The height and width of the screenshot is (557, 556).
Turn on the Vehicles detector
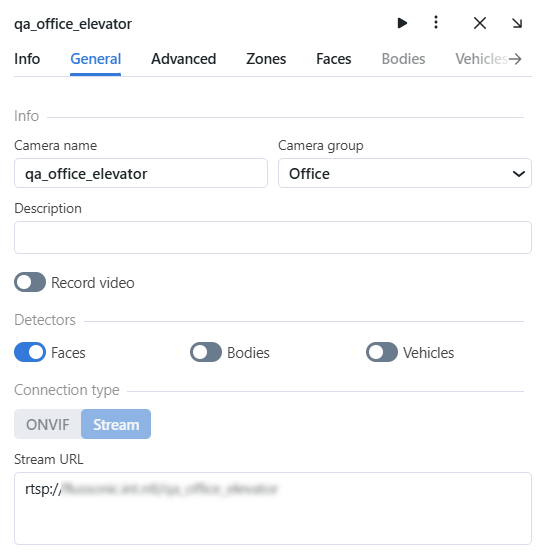(x=382, y=352)
